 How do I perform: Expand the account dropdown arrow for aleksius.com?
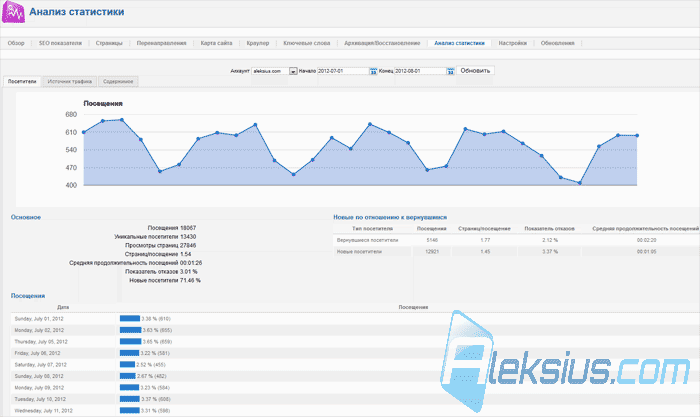coord(293,71)
